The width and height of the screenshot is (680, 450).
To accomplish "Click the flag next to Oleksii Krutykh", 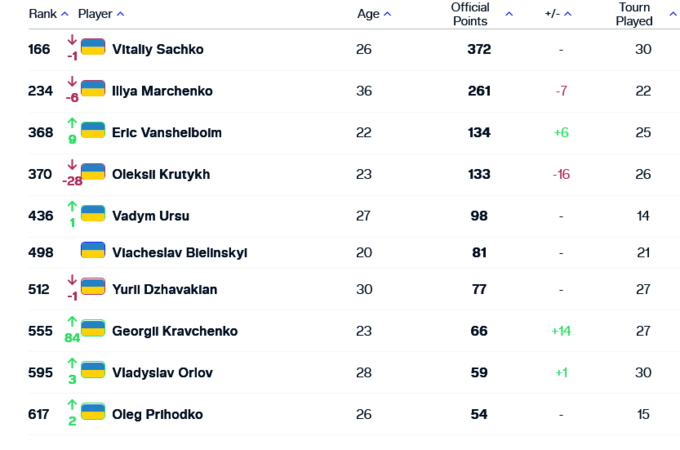I will [93, 171].
